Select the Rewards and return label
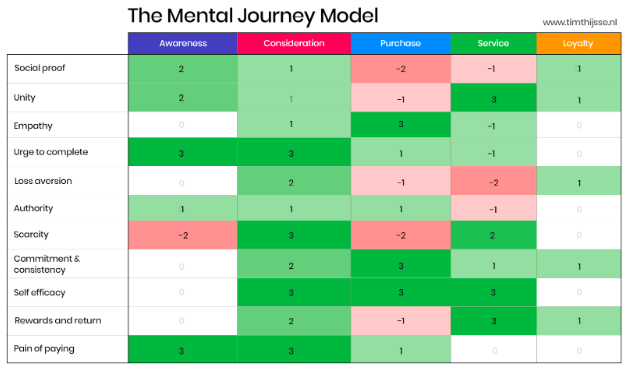The image size is (637, 375). (x=58, y=321)
